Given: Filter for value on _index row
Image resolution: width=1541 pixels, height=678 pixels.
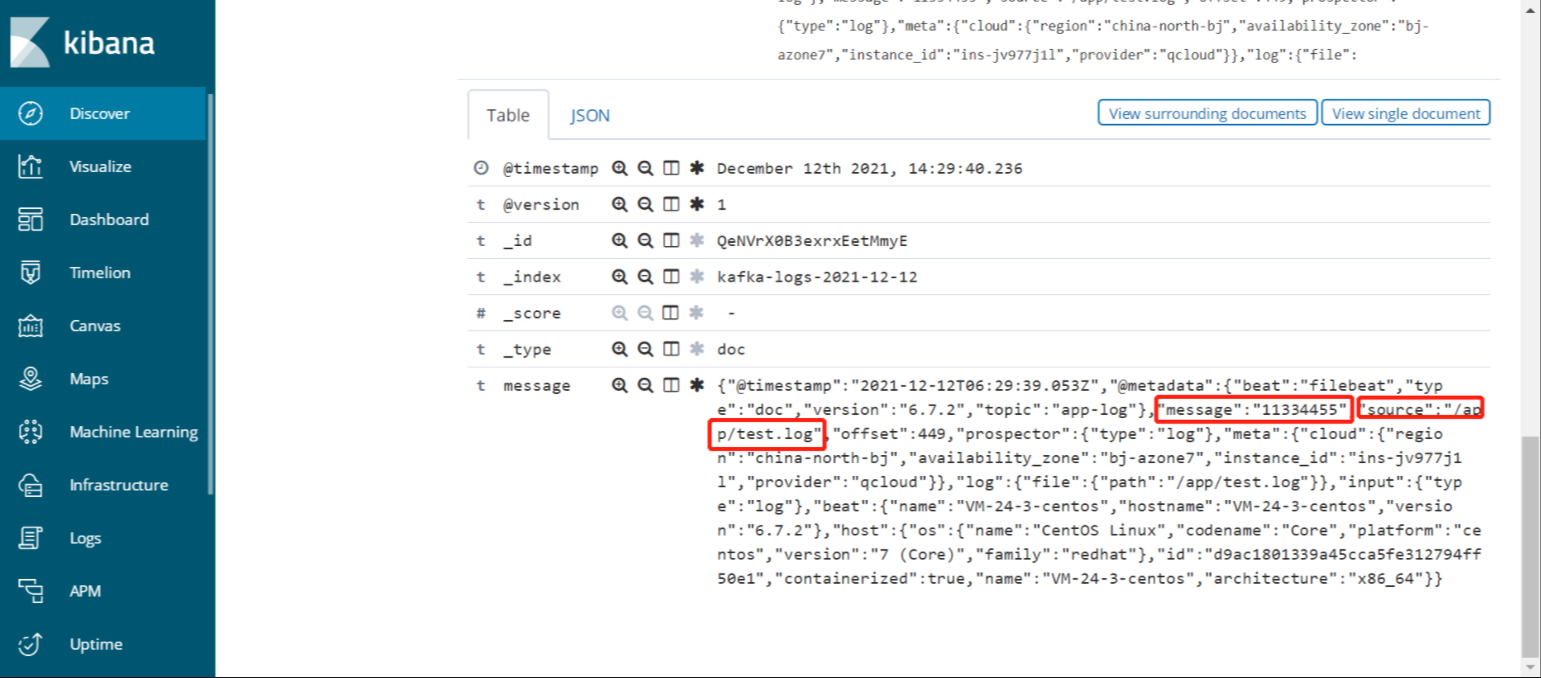Looking at the screenshot, I should coord(620,276).
